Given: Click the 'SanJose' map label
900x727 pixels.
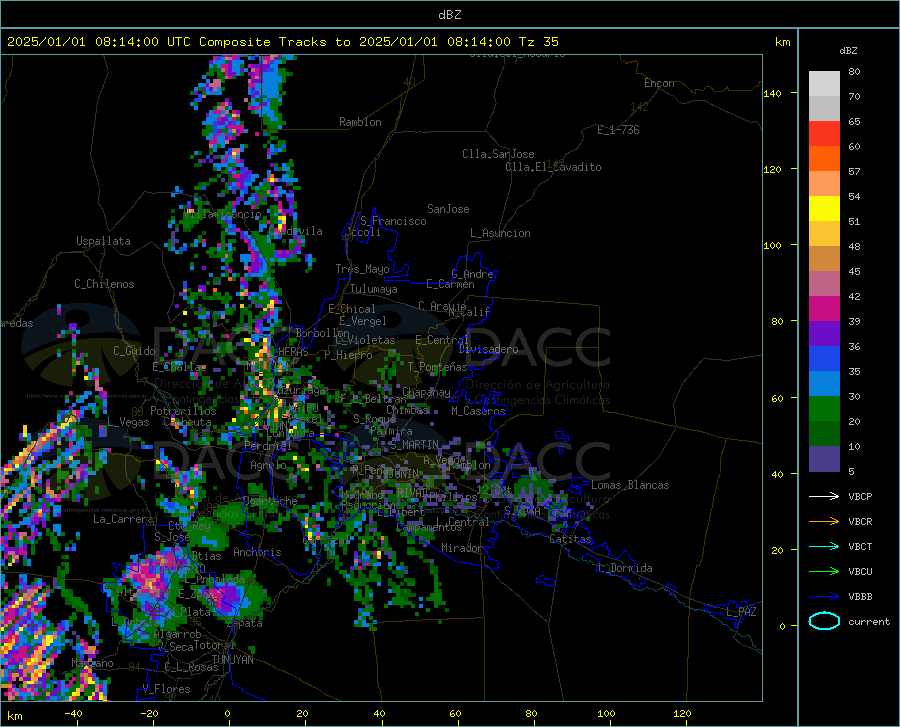Looking at the screenshot, I should tap(448, 209).
